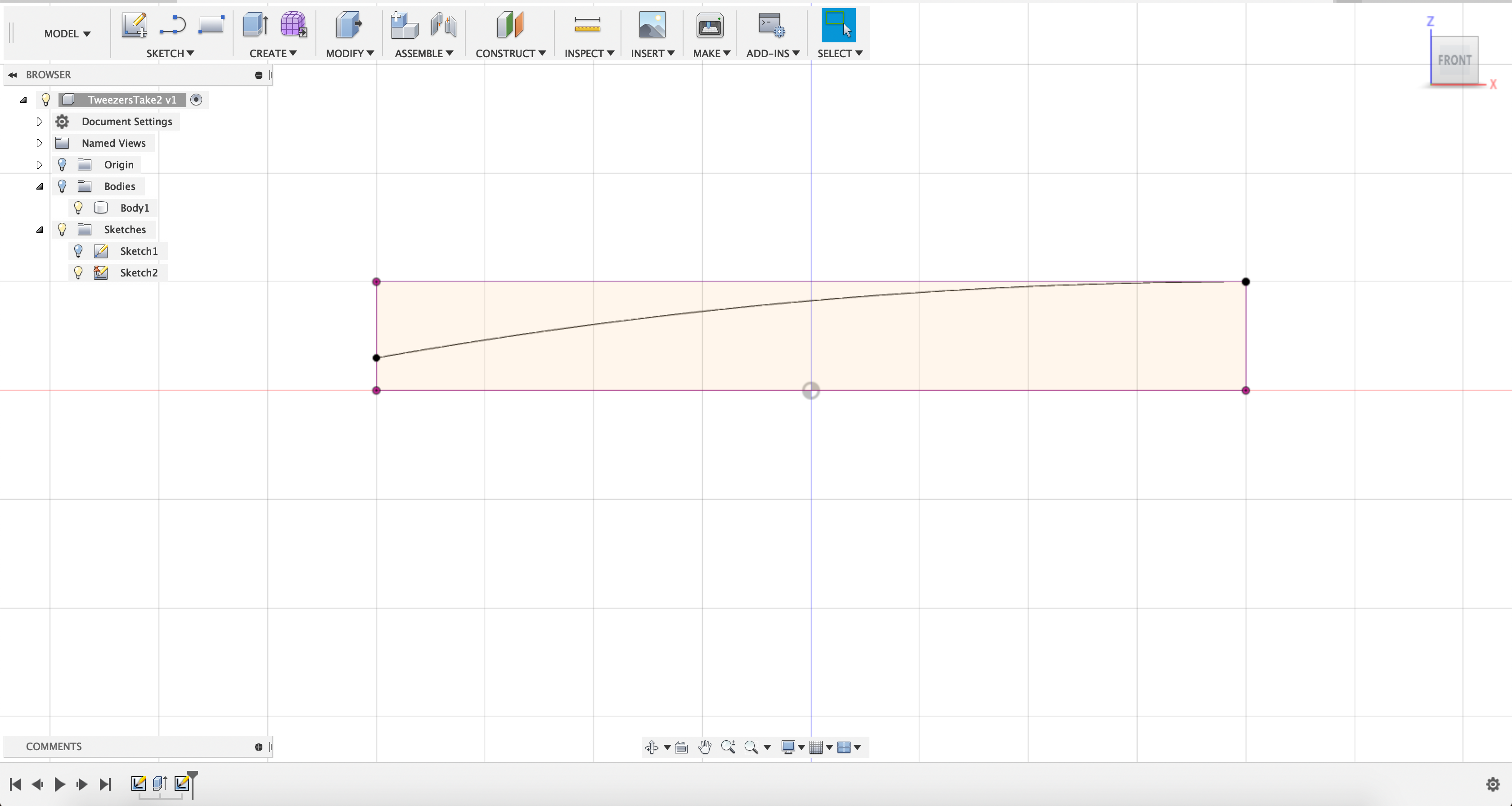Expand the COMMENTS panel
The height and width of the screenshot is (806, 1512).
258,747
